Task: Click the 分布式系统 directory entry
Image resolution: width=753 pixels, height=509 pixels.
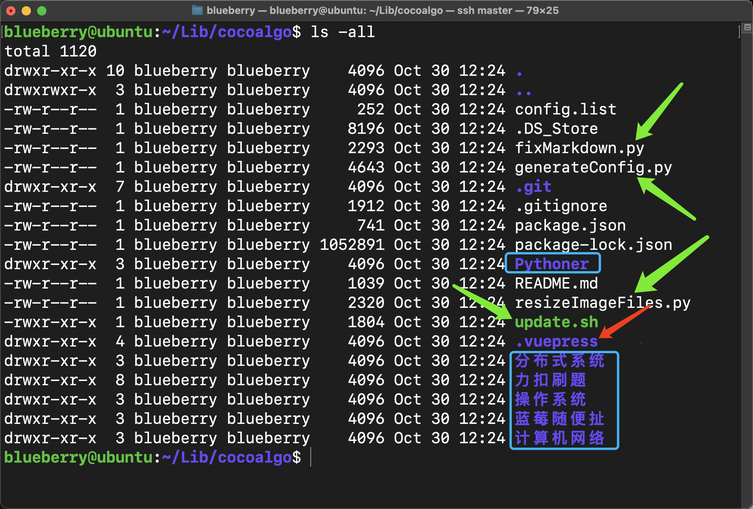Action: tap(560, 361)
